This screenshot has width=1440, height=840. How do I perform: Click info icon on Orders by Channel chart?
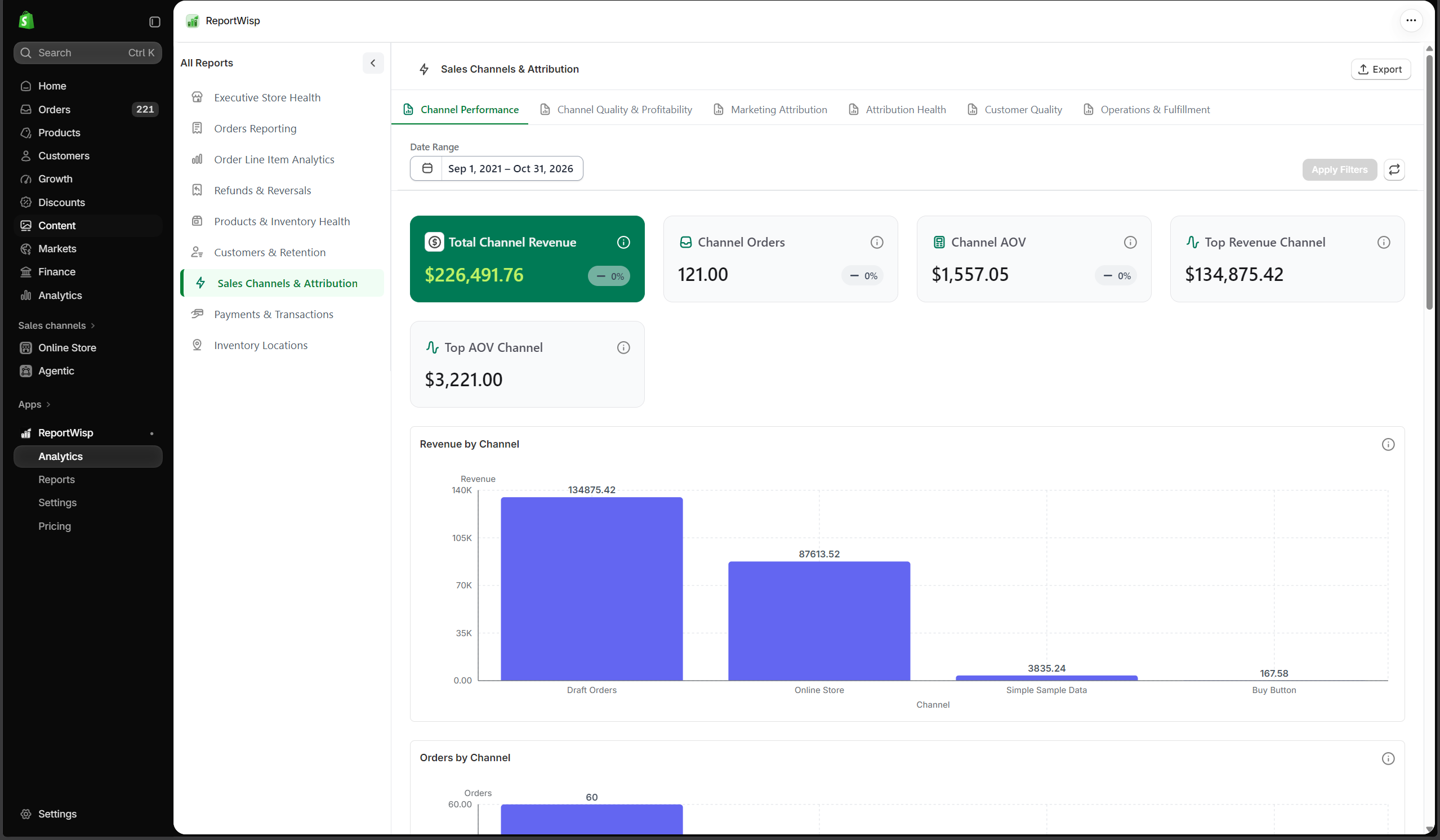[x=1388, y=758]
